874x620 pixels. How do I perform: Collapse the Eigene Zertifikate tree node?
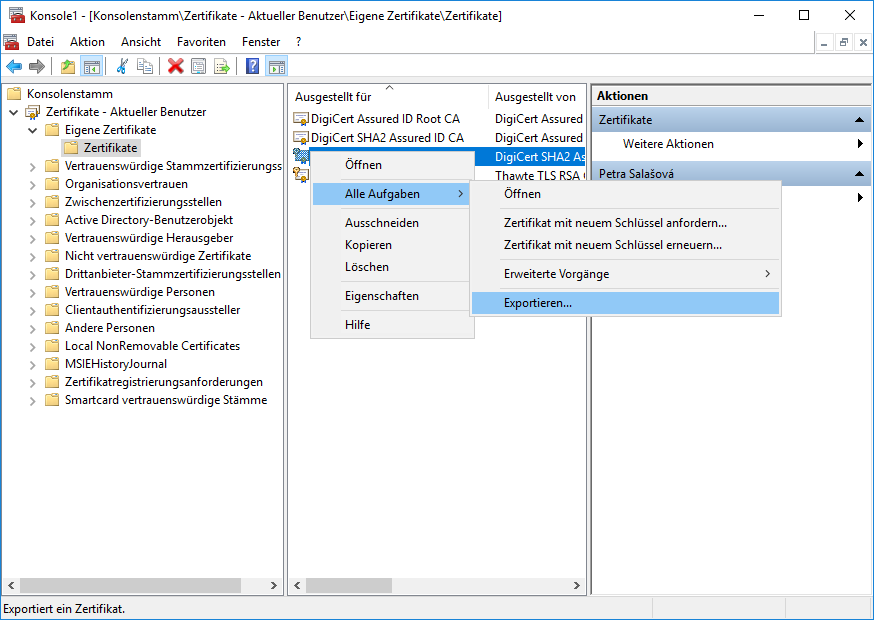coord(33,130)
